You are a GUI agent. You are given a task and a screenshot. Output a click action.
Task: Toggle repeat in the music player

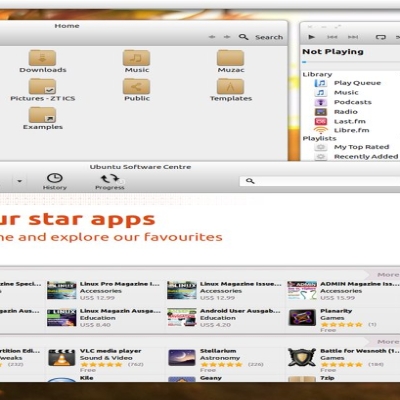pos(380,37)
